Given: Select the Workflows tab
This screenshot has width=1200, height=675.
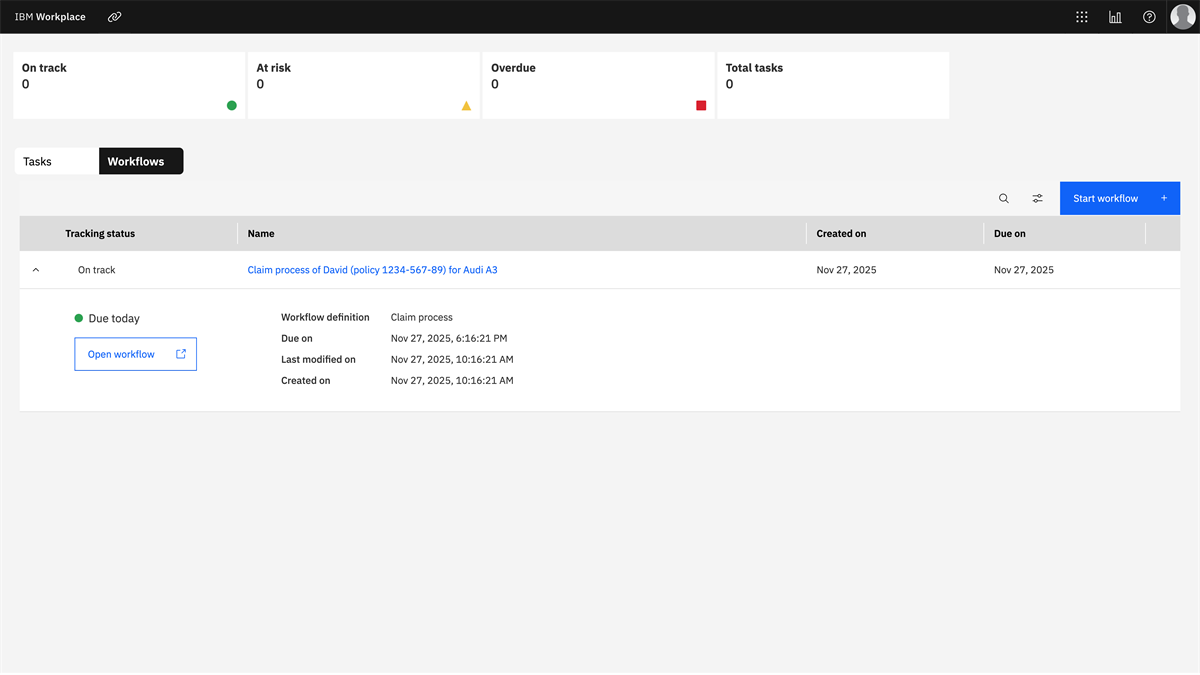Looking at the screenshot, I should tap(141, 161).
